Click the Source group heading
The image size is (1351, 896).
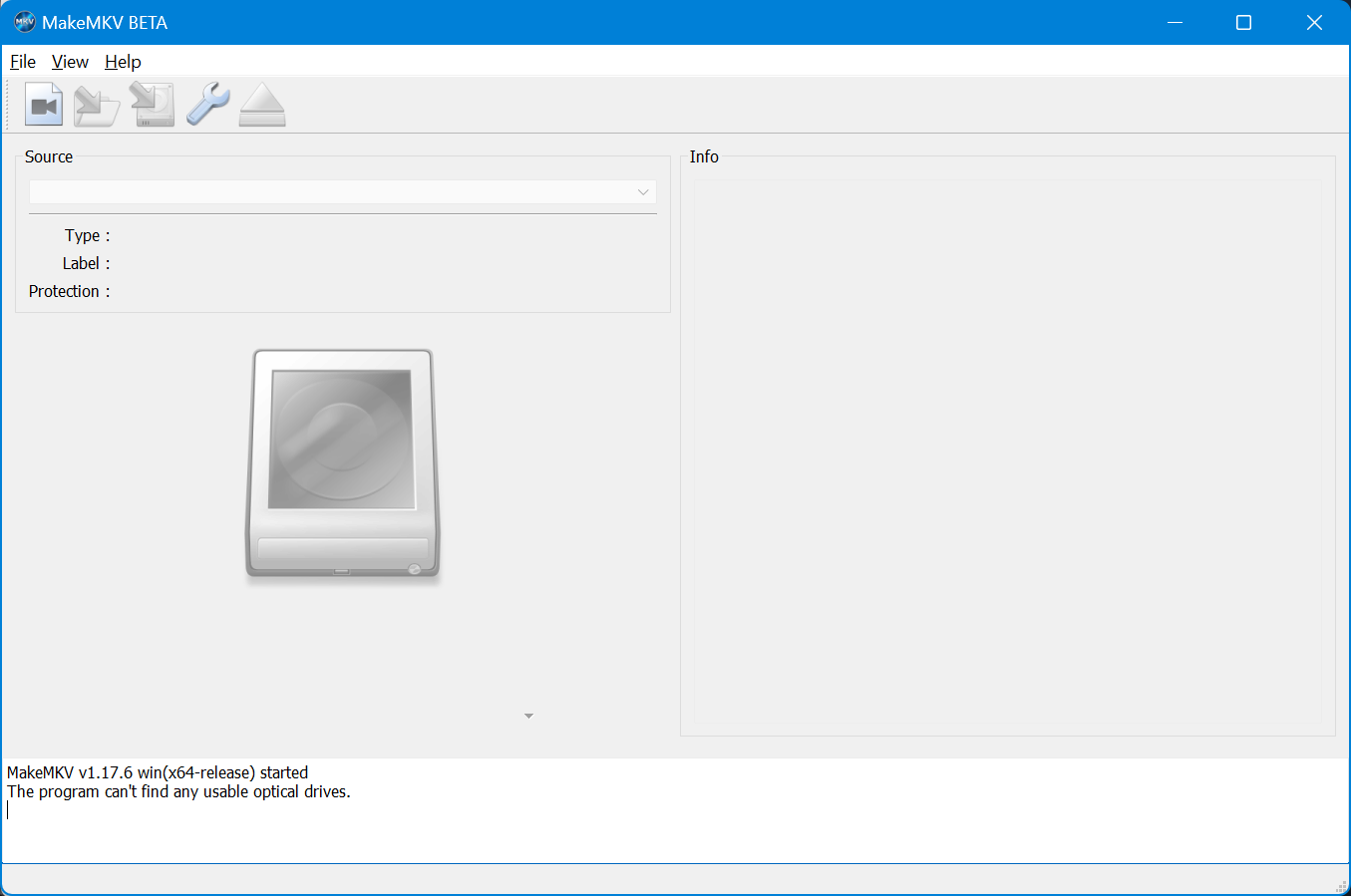pyautogui.click(x=49, y=156)
